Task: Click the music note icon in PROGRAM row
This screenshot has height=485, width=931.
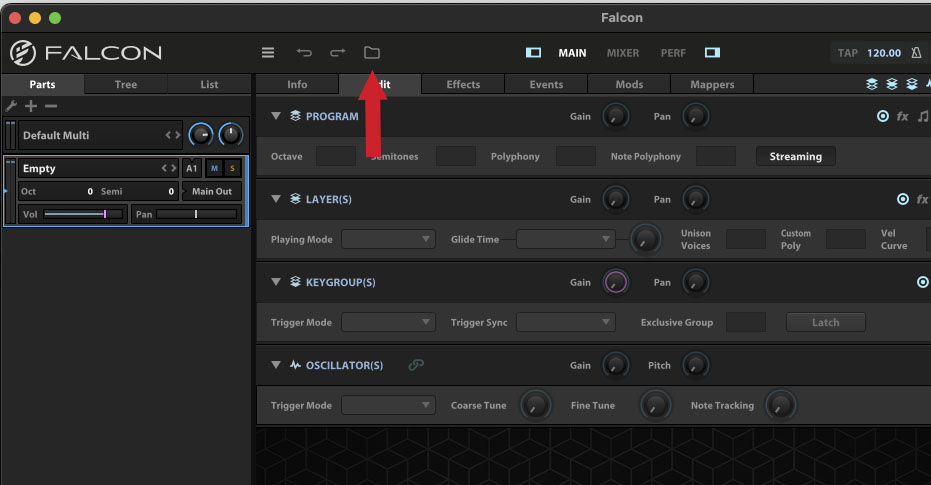Action: point(923,116)
